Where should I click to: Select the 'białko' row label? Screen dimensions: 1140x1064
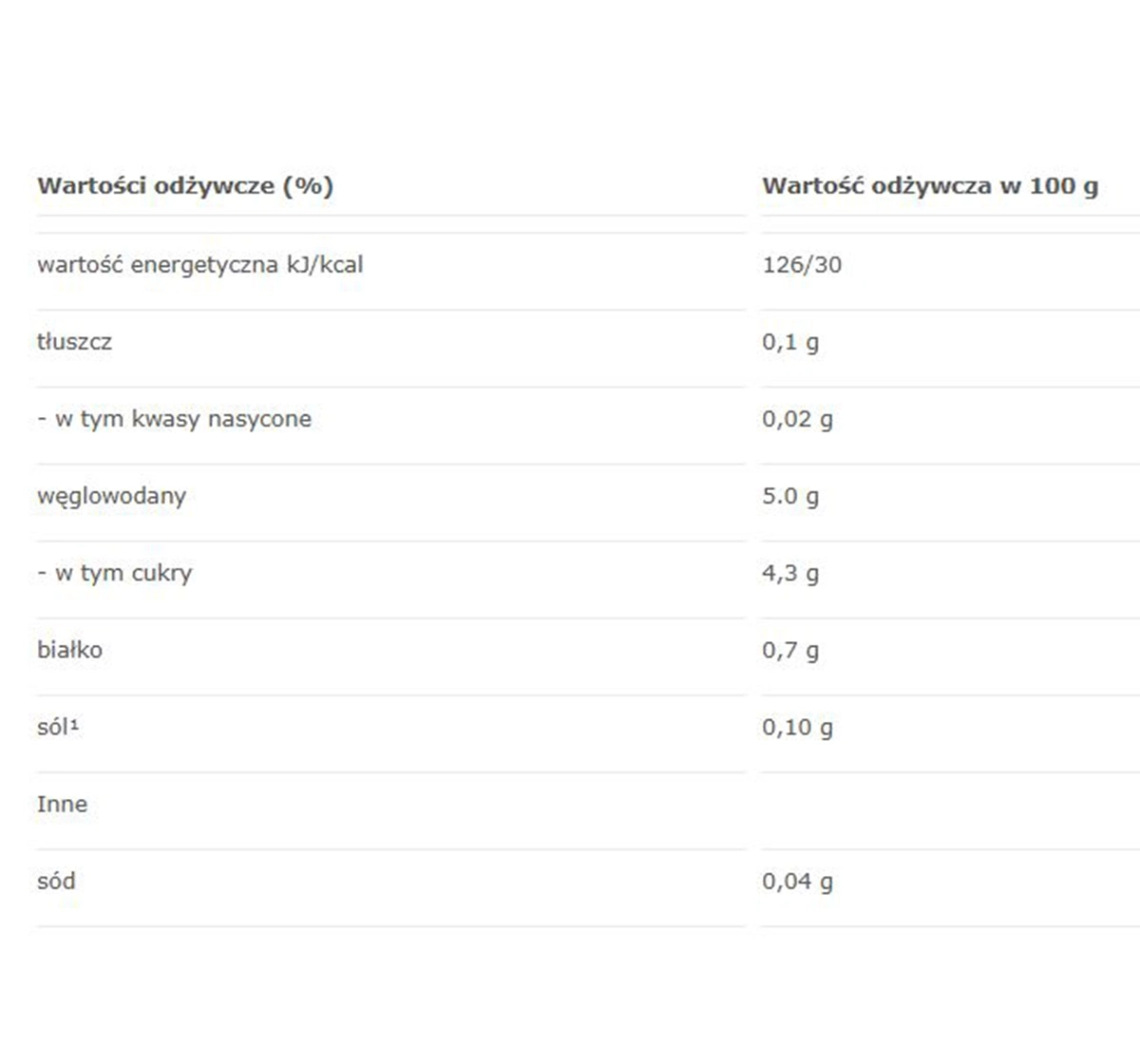click(x=69, y=650)
